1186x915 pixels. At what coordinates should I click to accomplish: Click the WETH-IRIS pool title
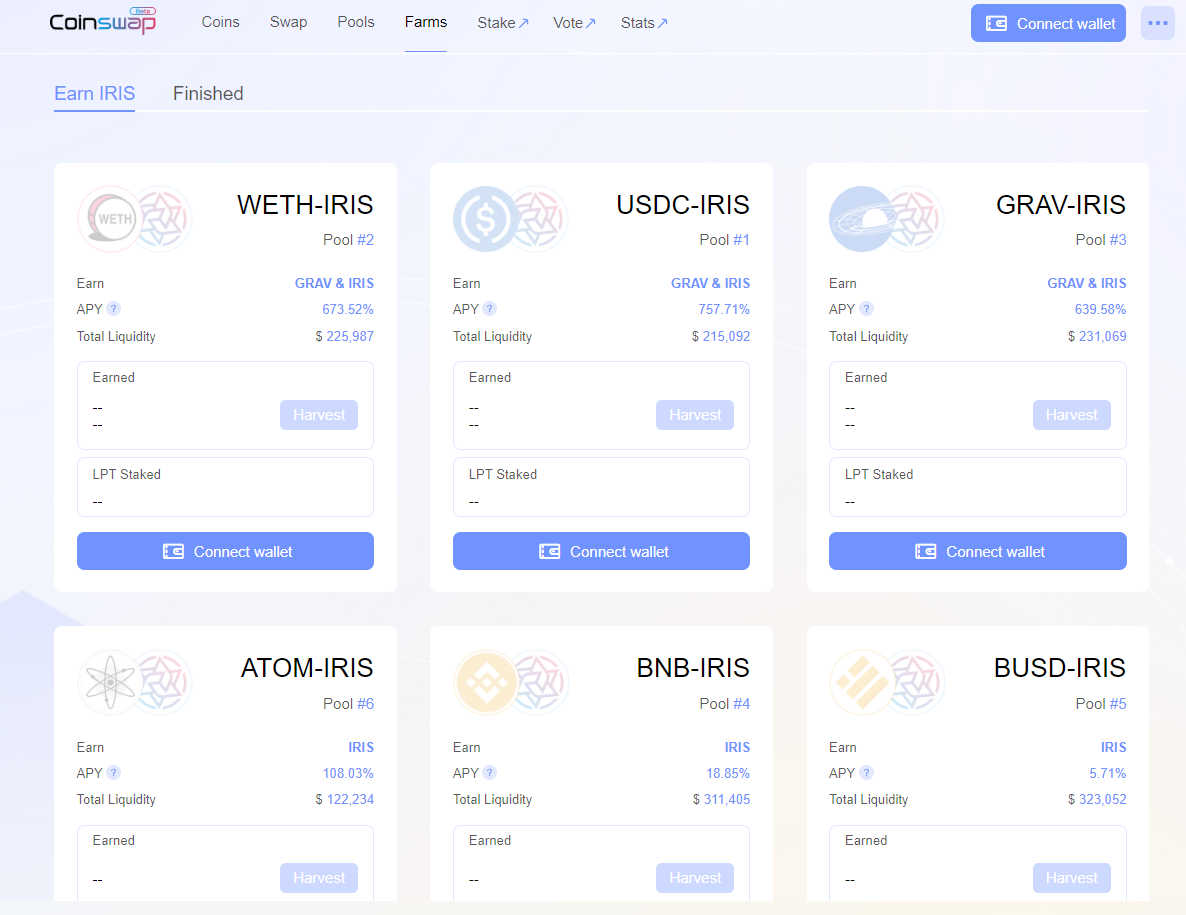306,205
